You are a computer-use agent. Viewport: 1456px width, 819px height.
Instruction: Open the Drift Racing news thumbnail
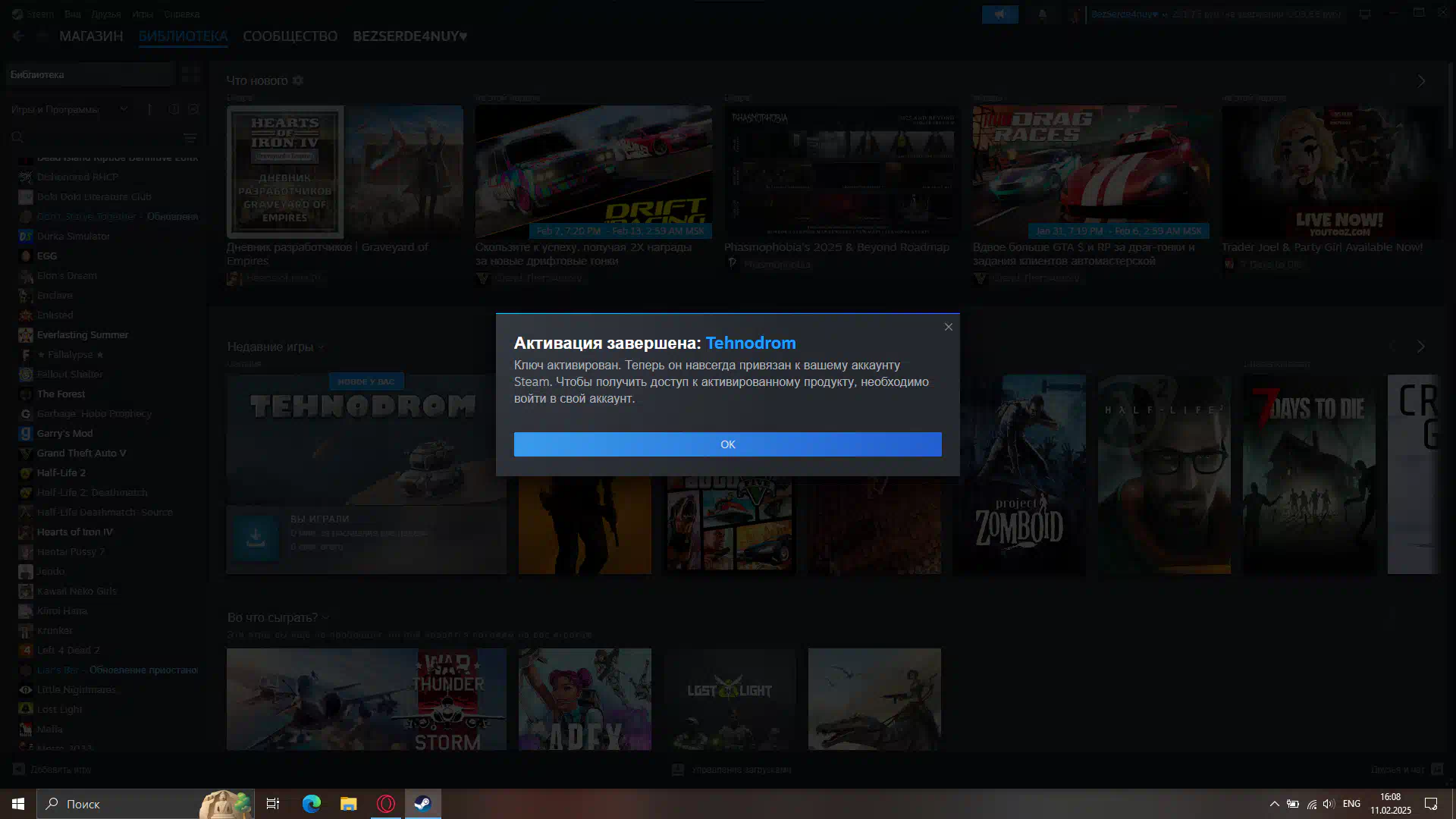(593, 172)
